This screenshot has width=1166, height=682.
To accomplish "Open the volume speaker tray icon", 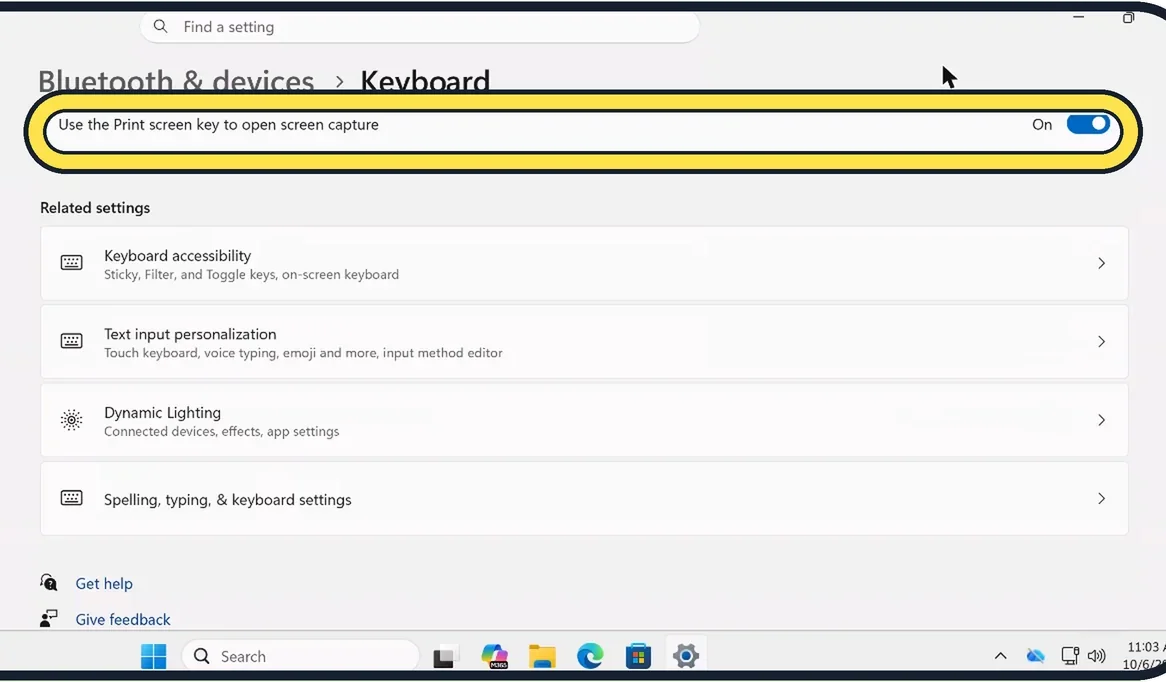I will click(x=1096, y=656).
